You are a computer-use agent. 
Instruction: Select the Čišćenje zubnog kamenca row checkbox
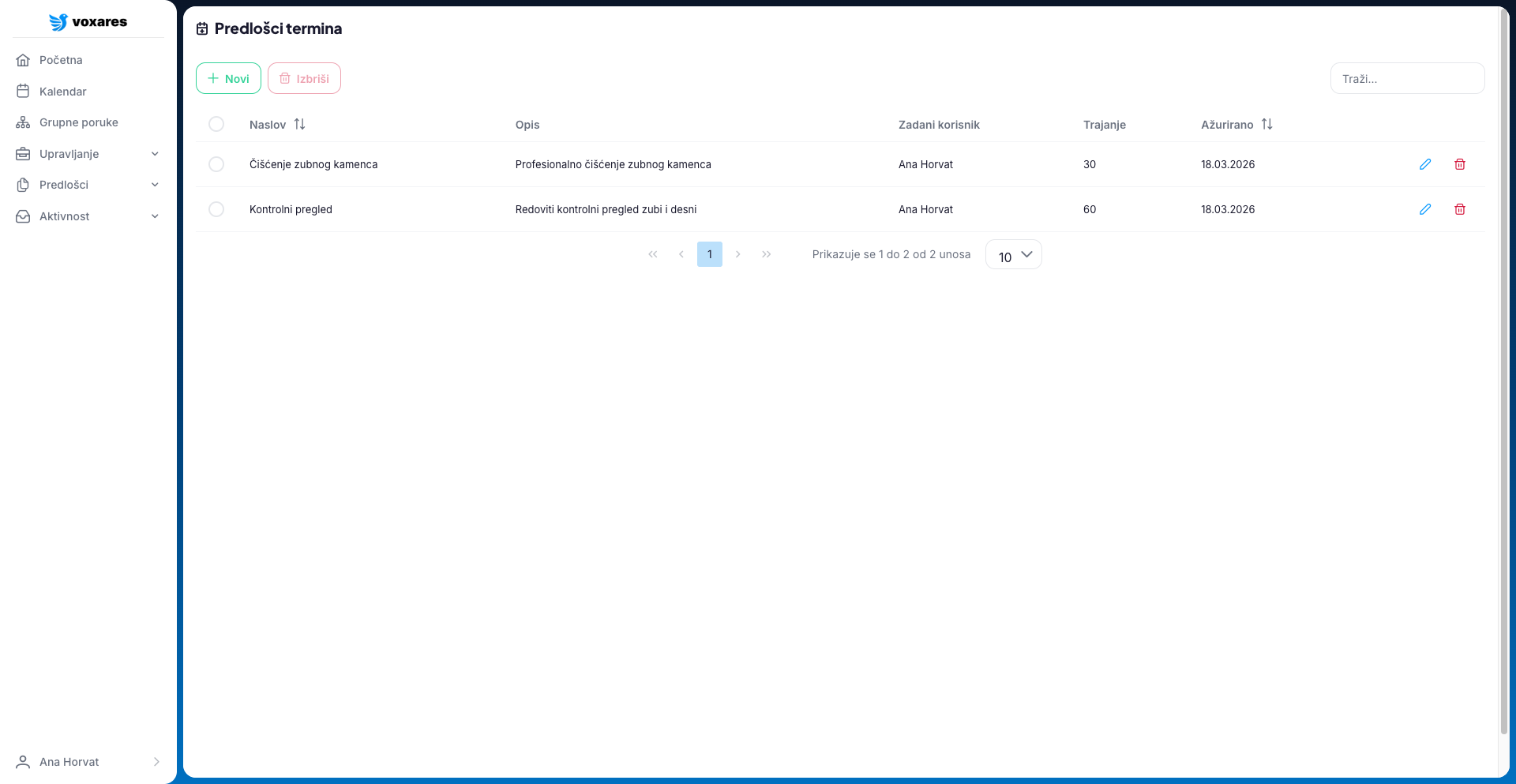pos(216,164)
